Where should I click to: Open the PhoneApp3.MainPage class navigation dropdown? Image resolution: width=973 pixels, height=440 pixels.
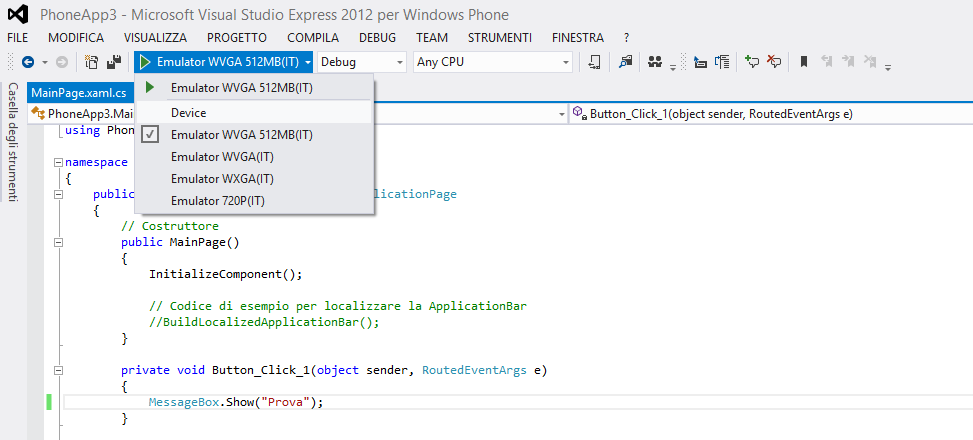click(562, 114)
